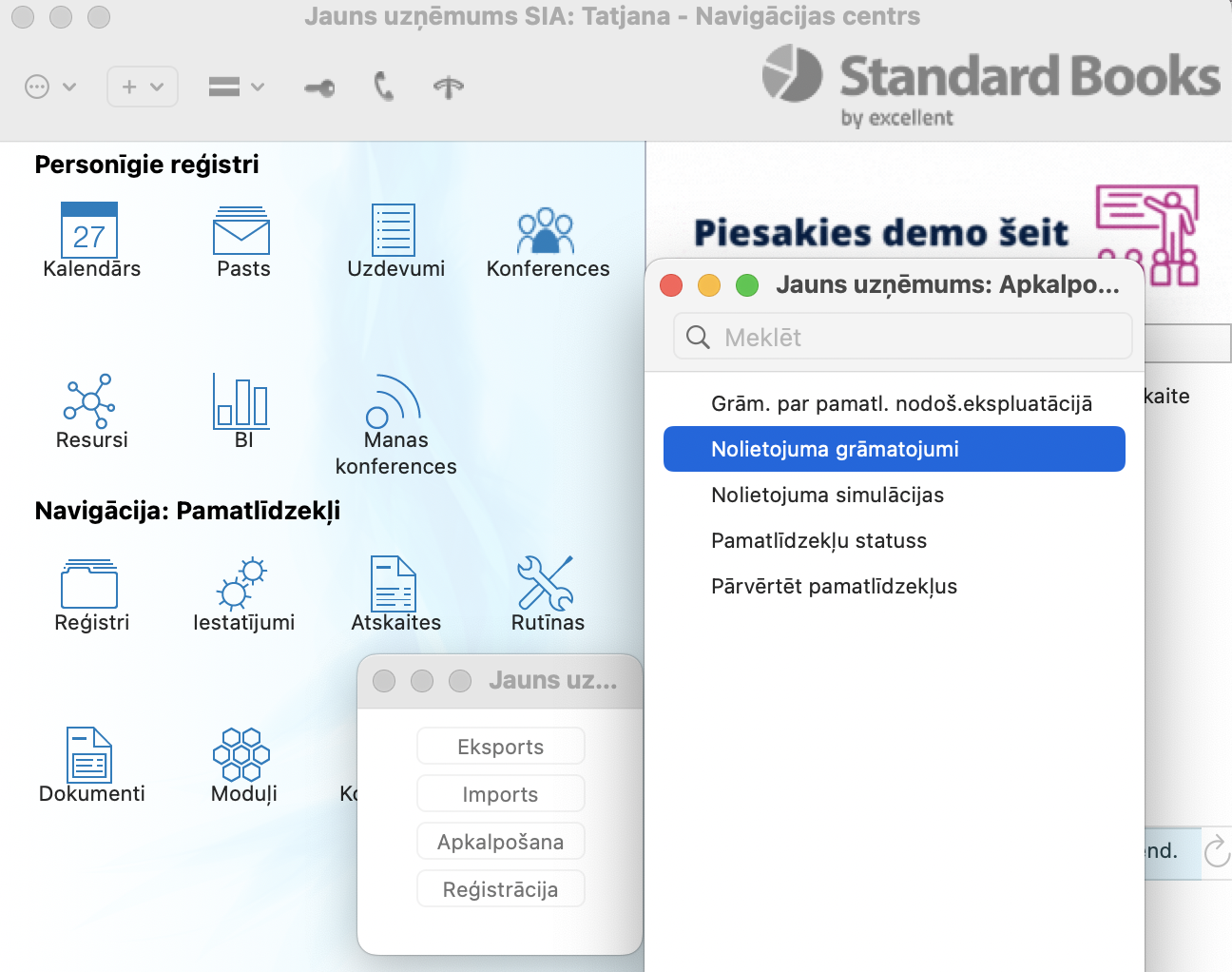This screenshot has width=1232, height=972.
Task: Open the Atskaites reports icon
Action: point(394,584)
